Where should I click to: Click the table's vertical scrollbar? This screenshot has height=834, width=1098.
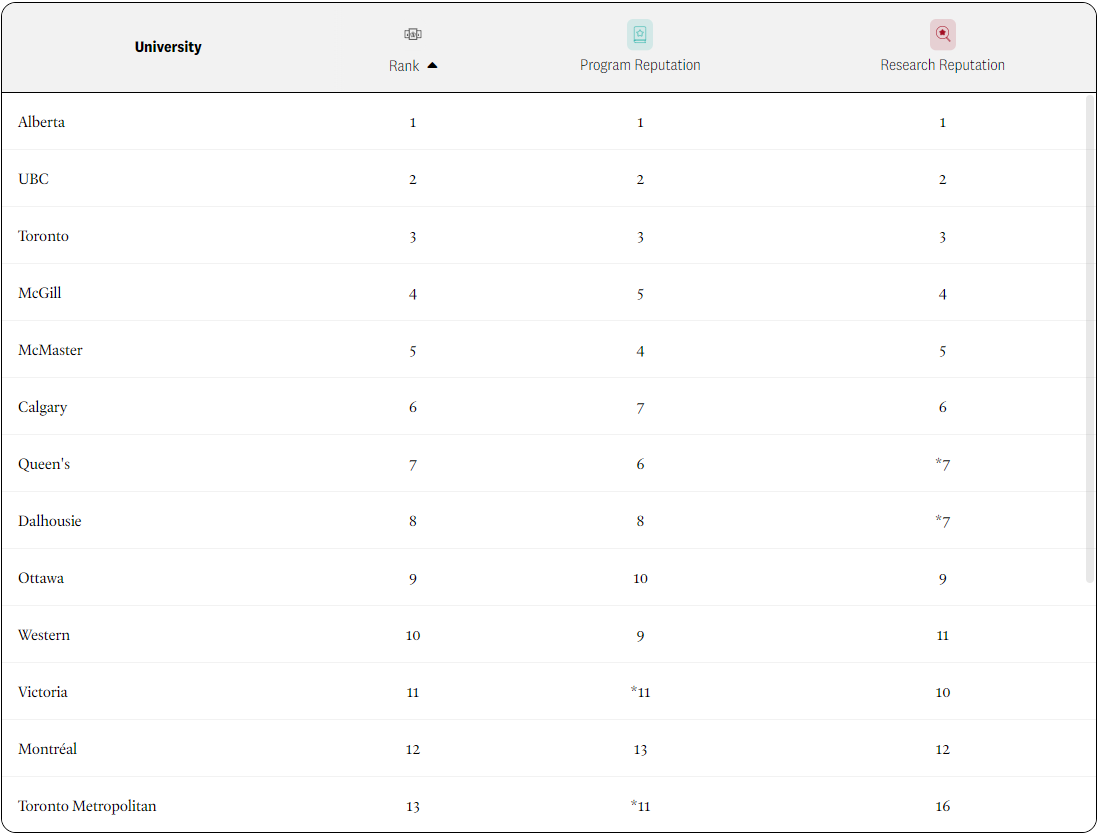pos(1090,339)
